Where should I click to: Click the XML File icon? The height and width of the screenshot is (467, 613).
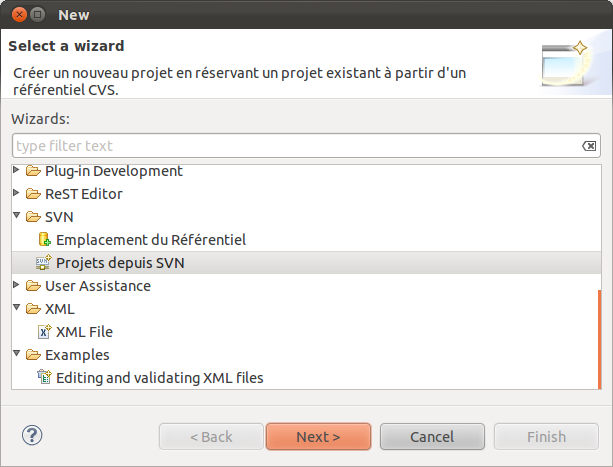pyautogui.click(x=44, y=331)
